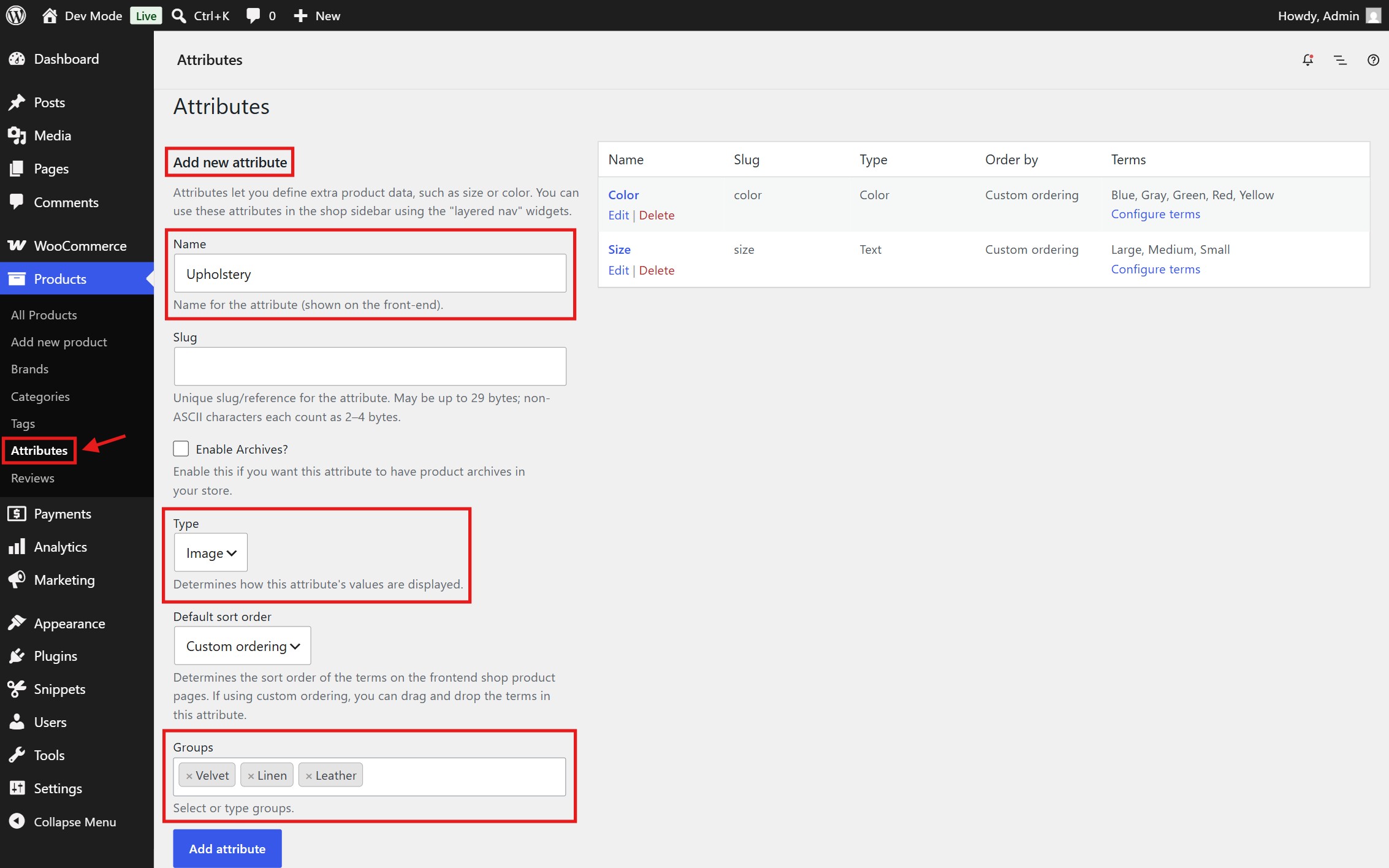Click the plus New icon
The height and width of the screenshot is (868, 1389).
click(300, 15)
